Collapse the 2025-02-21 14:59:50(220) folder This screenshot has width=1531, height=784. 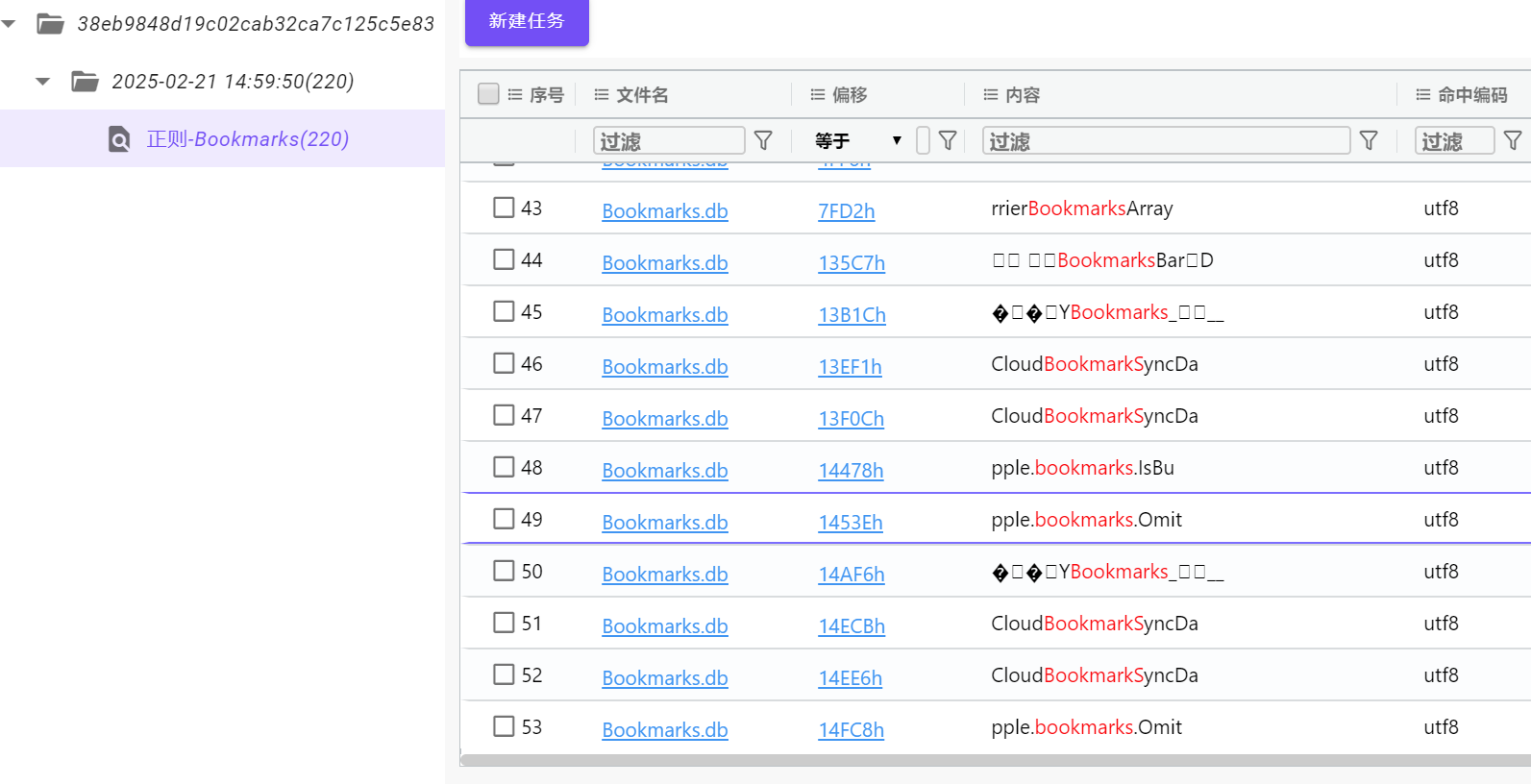(x=43, y=82)
